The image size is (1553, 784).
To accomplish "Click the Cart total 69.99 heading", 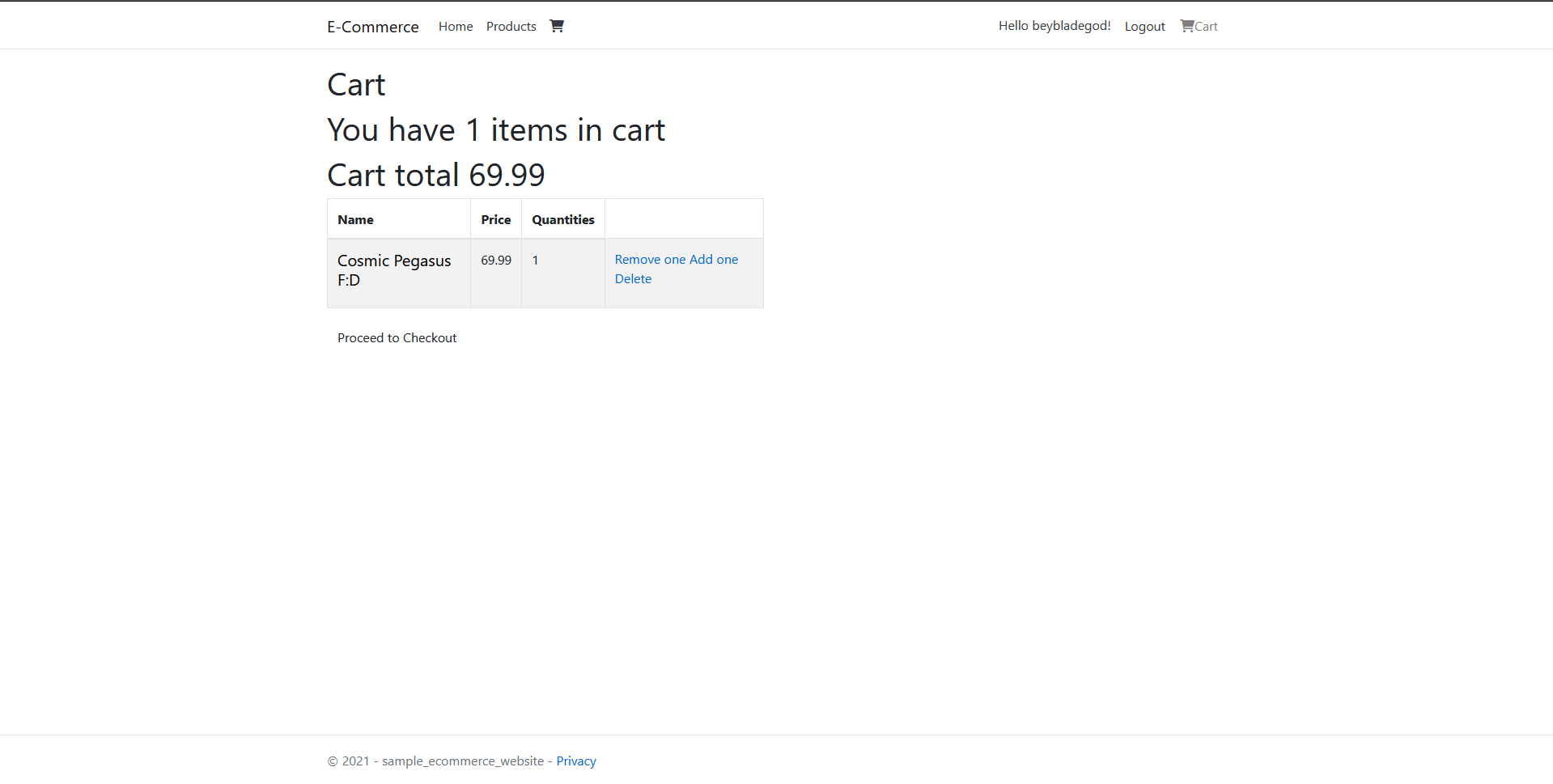I will [x=435, y=174].
